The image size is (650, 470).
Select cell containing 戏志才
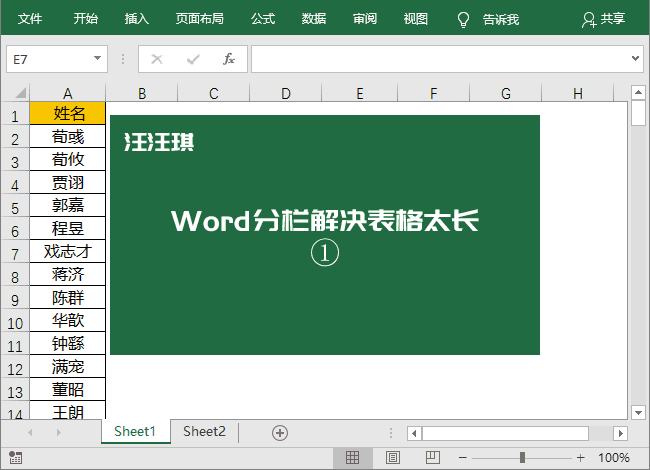tap(68, 251)
